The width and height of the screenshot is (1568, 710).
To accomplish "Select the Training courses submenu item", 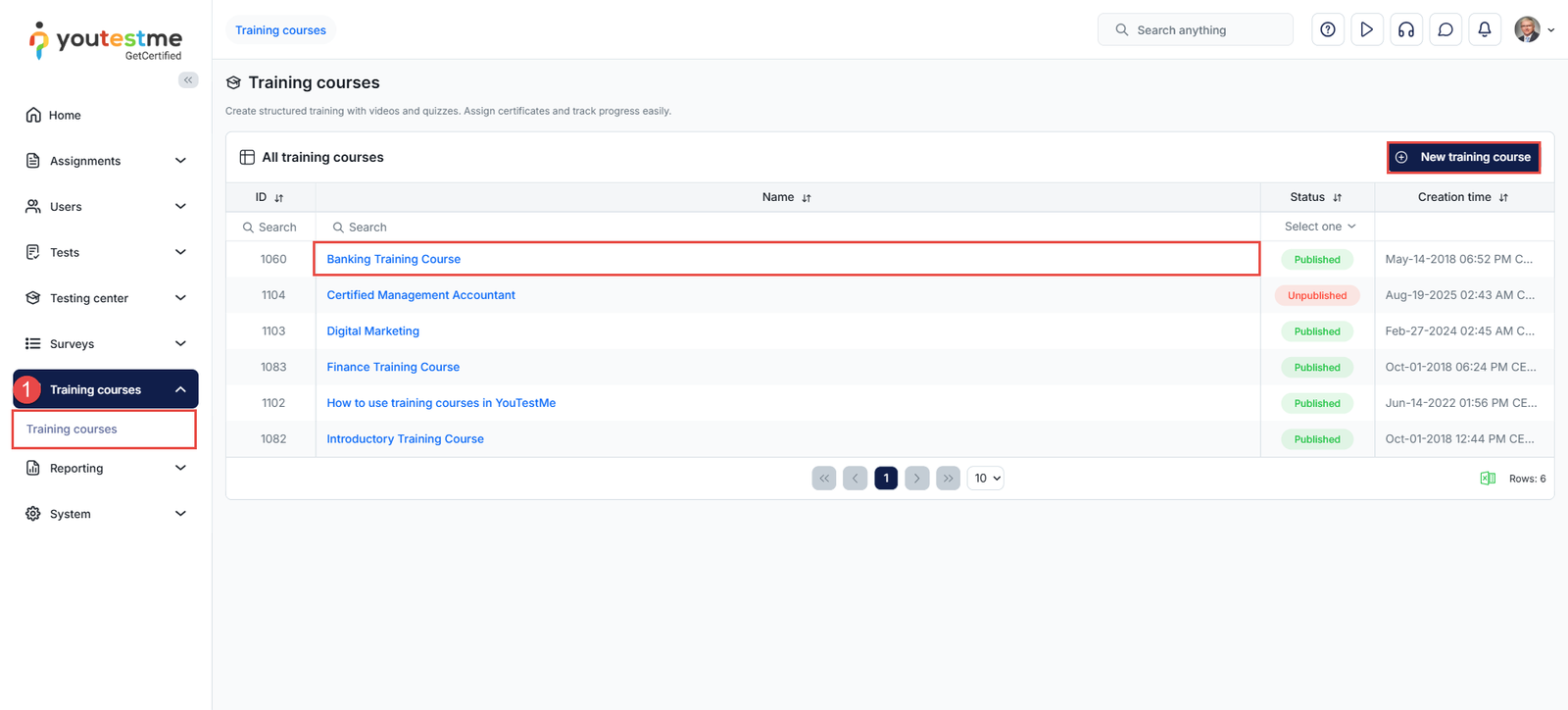I will [x=72, y=430].
